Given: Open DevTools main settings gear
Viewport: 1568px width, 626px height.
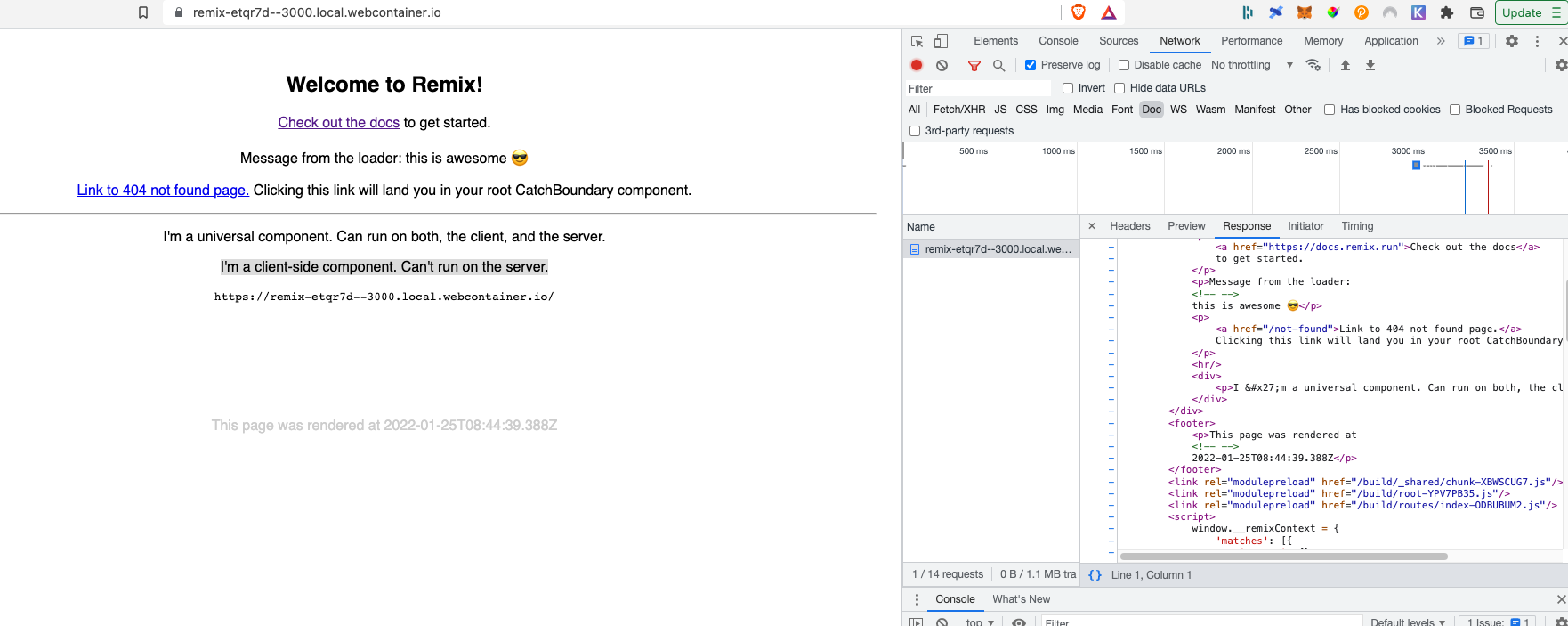Looking at the screenshot, I should coord(1512,41).
